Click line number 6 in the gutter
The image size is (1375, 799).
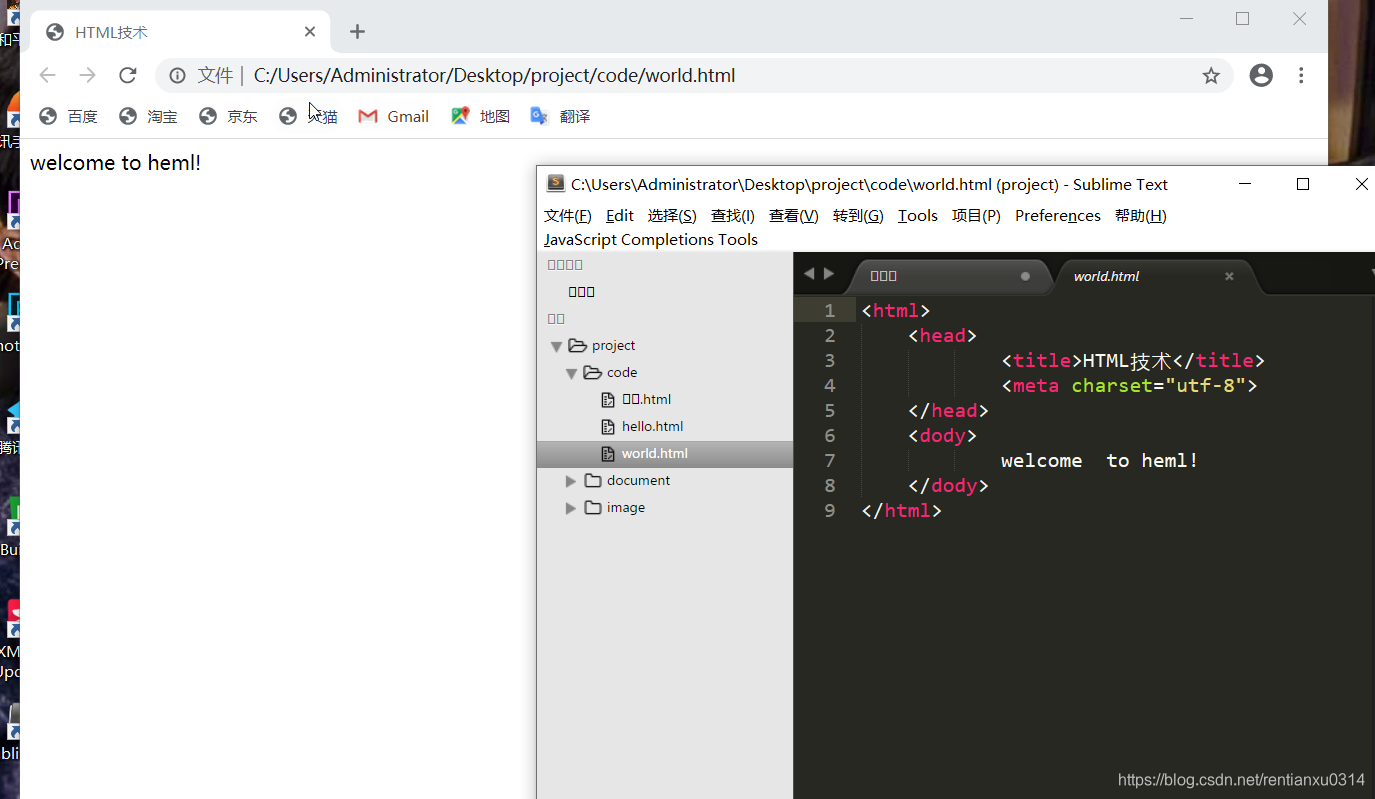pyautogui.click(x=830, y=435)
